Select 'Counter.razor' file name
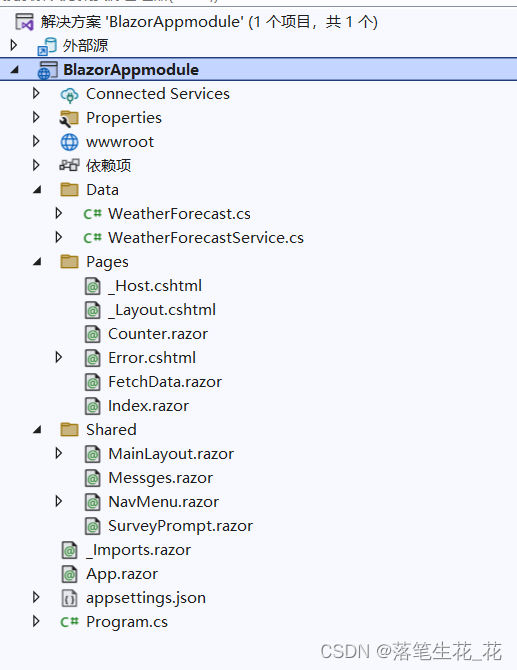 tap(158, 334)
